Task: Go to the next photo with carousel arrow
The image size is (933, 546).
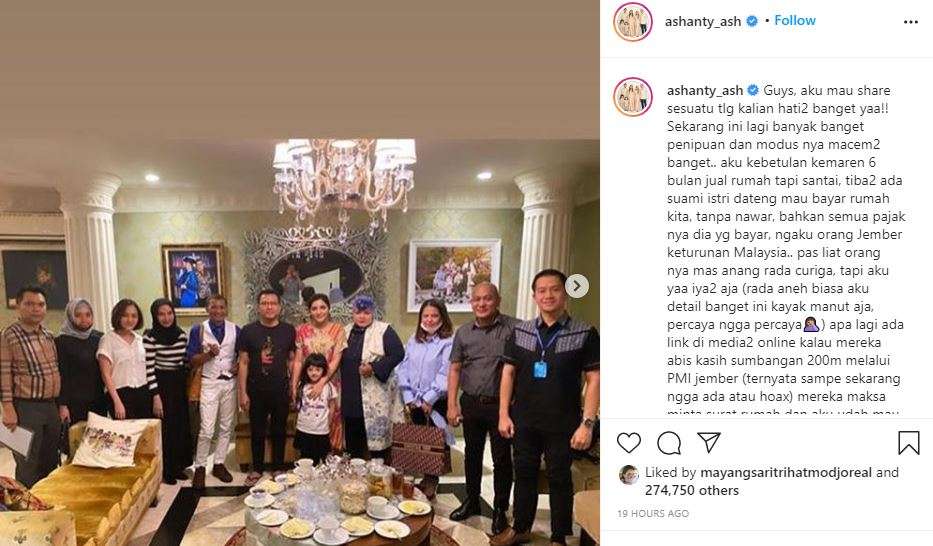Action: (x=576, y=286)
